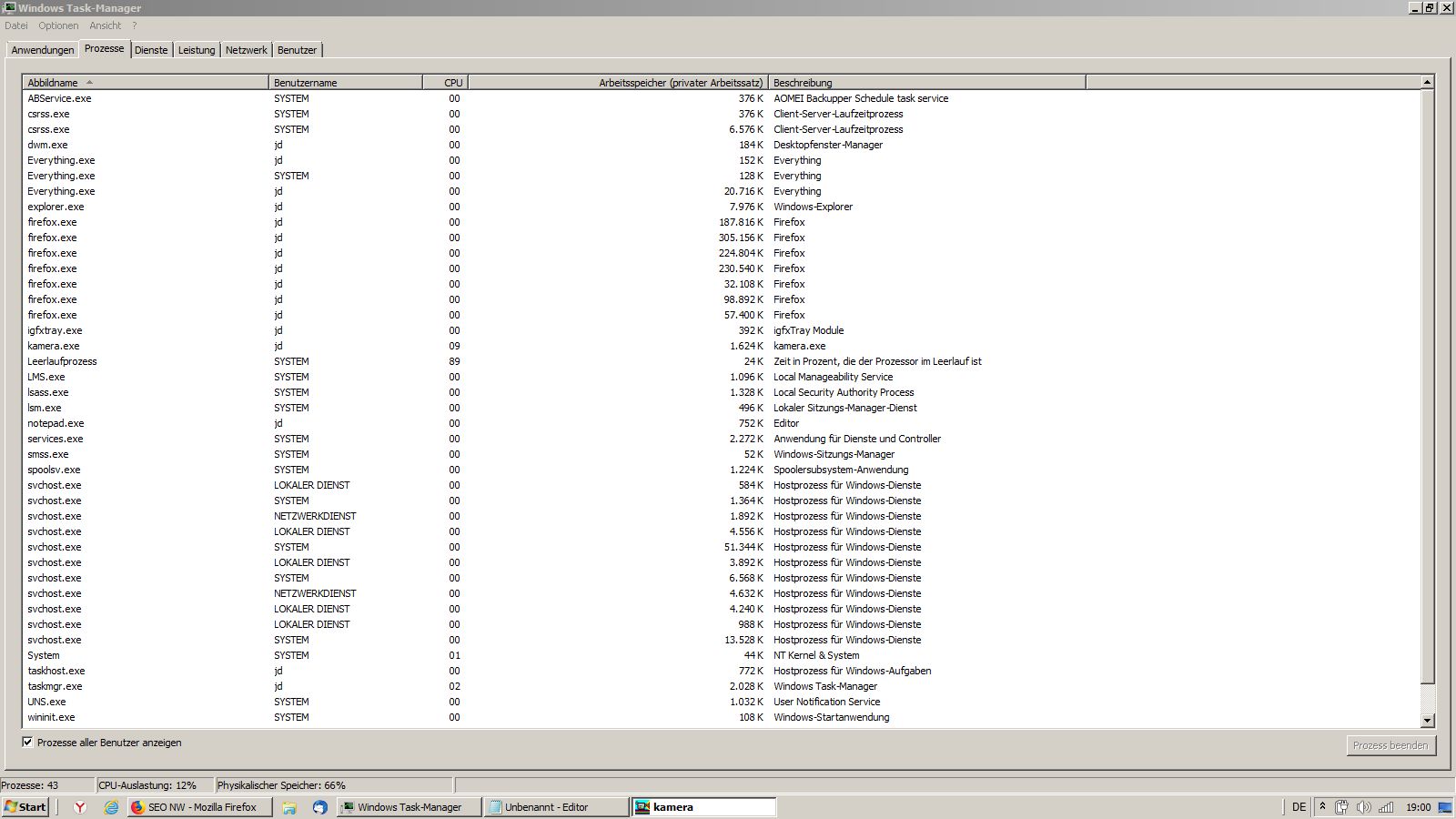
Task: Toggle 'Prozesse aller Benutzer anzeigen' checkbox
Action: click(27, 743)
